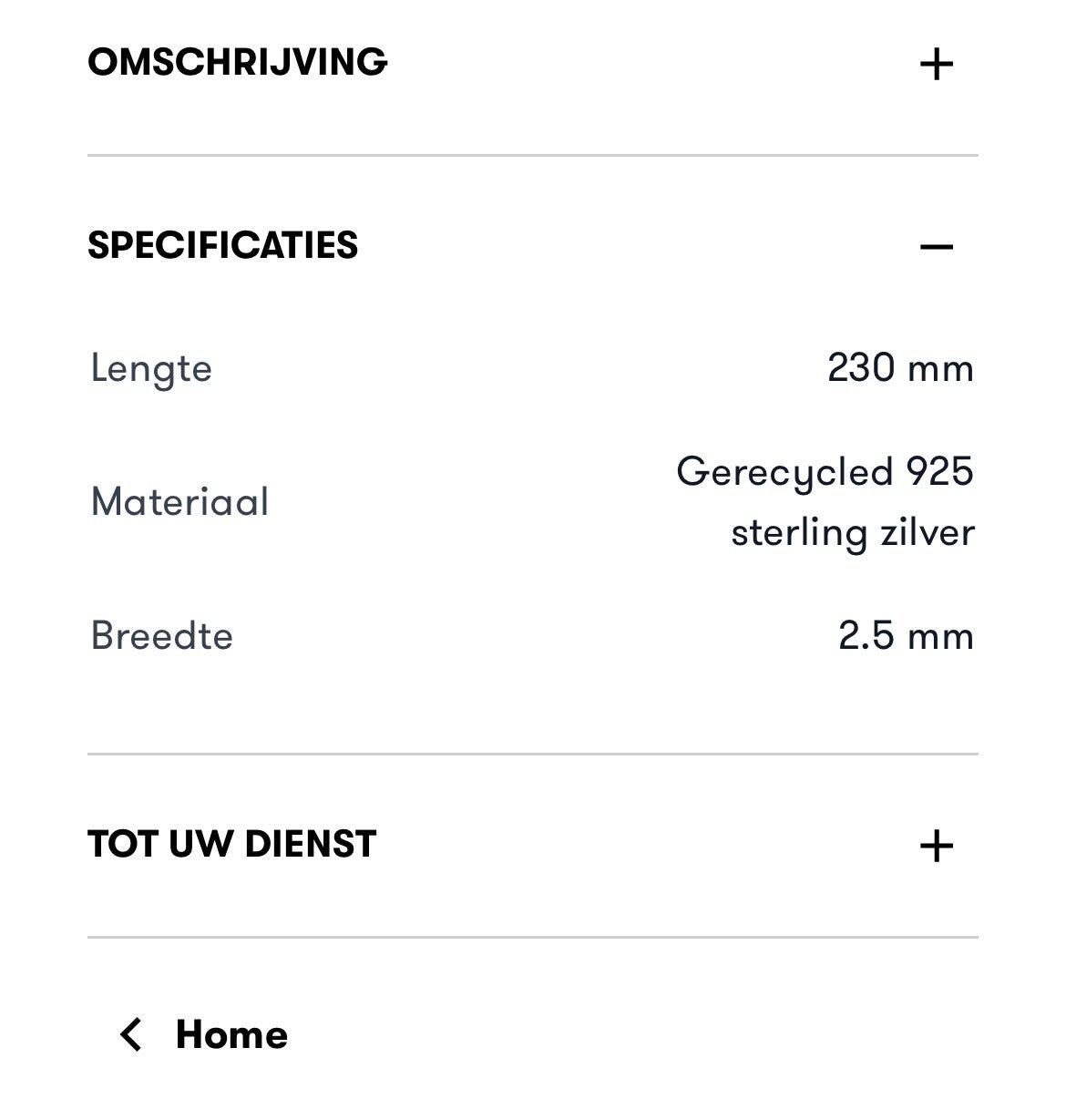Expand the TOT UW DIENST heading
Screen dimensions: 1066x1120
[231, 845]
